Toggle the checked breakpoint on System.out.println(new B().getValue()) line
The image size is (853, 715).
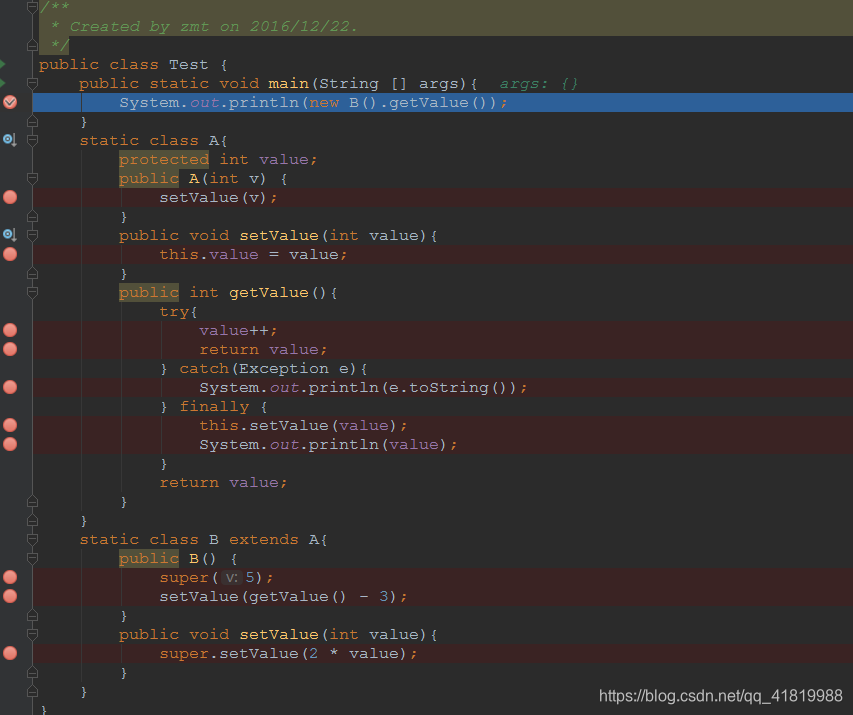pyautogui.click(x=10, y=102)
